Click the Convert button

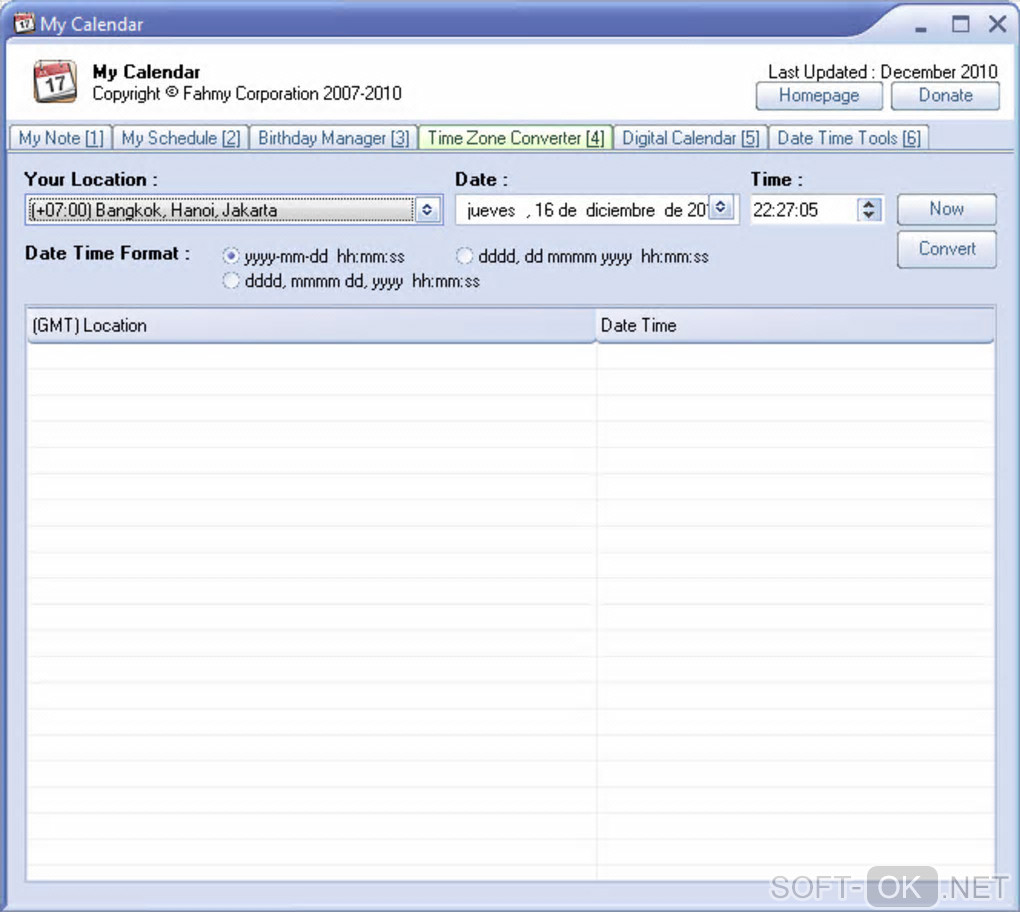click(946, 249)
